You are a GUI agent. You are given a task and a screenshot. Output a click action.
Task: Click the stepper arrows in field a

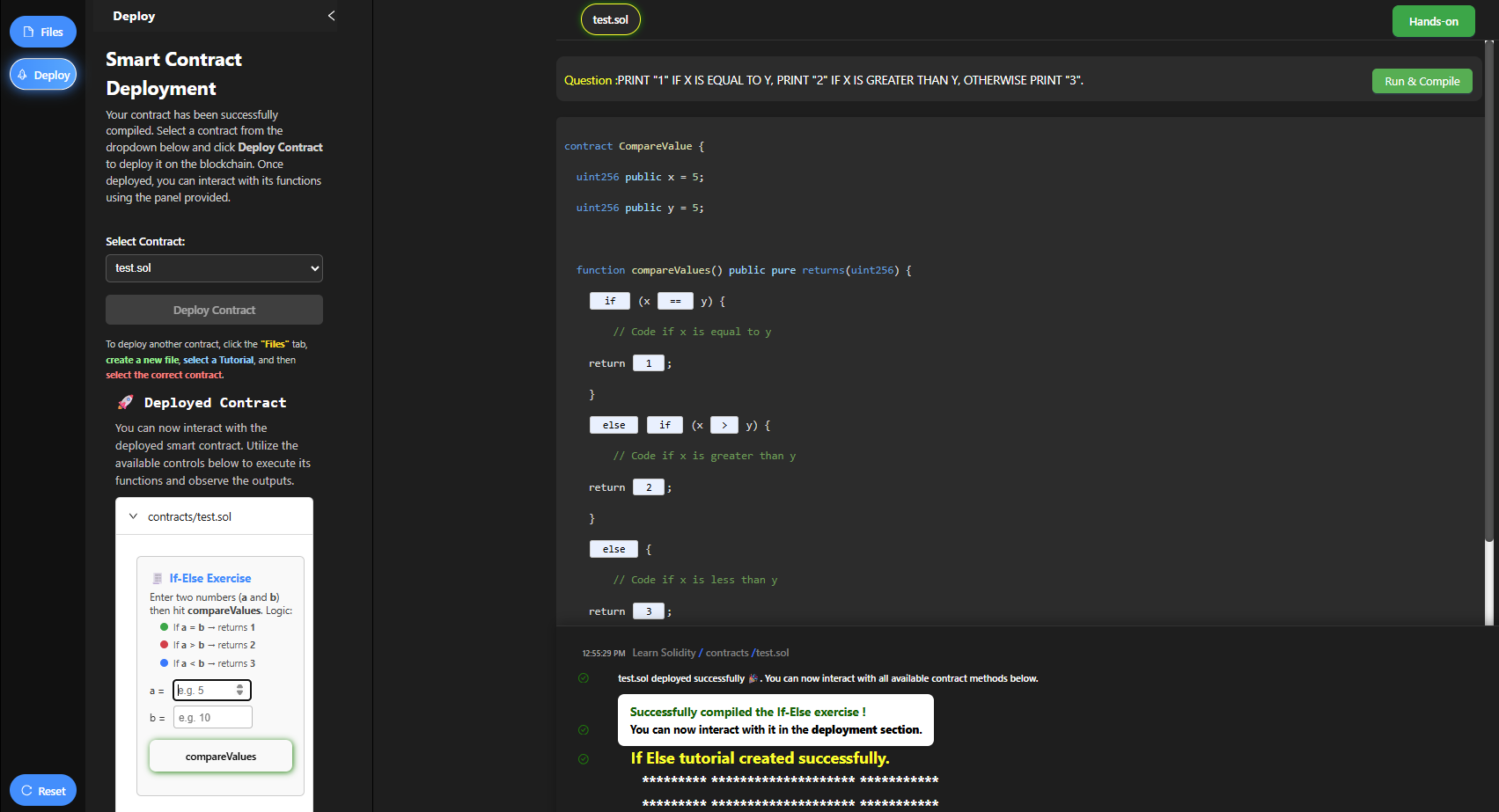pyautogui.click(x=239, y=691)
